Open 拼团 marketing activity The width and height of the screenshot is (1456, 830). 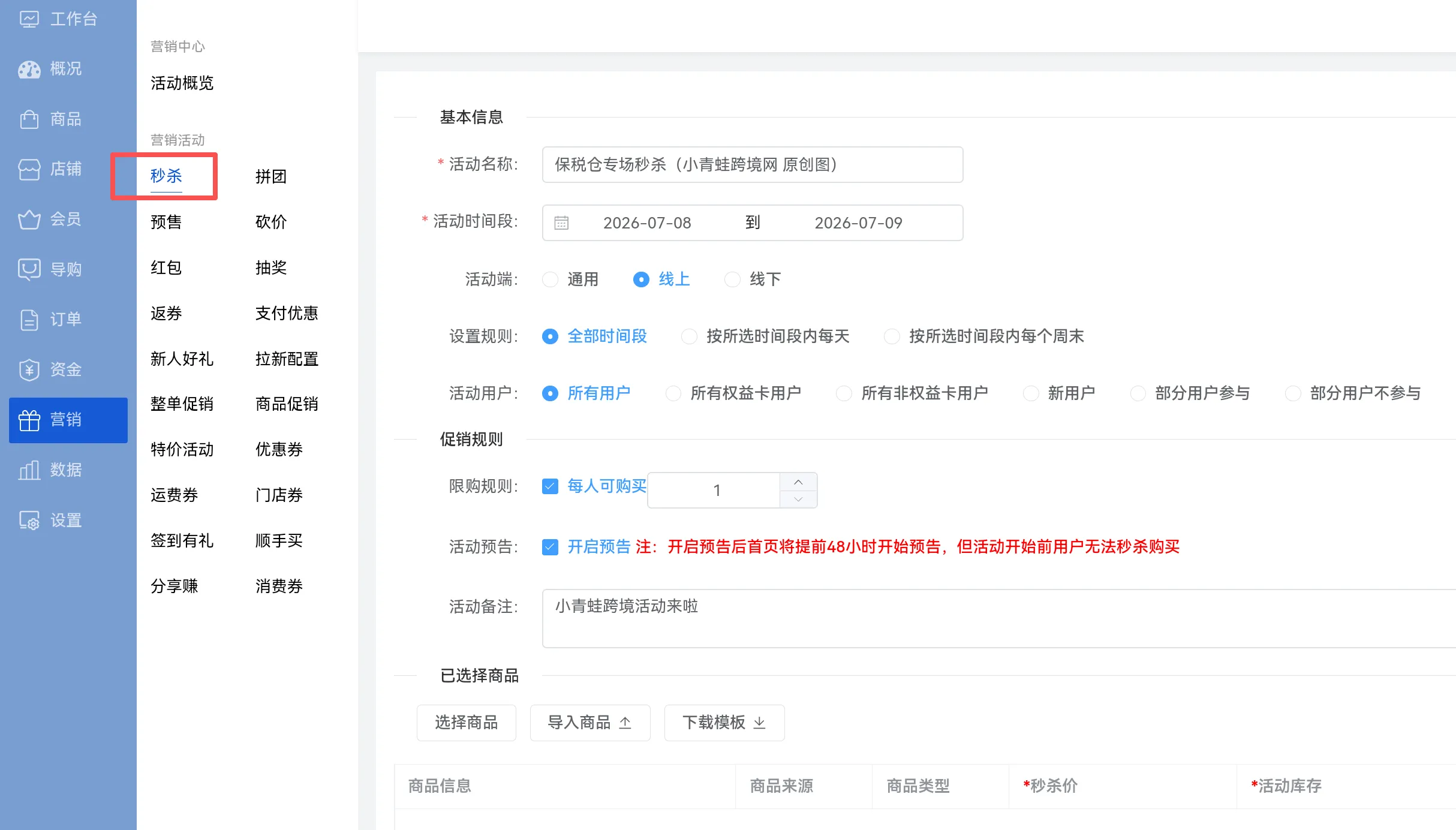coord(271,176)
